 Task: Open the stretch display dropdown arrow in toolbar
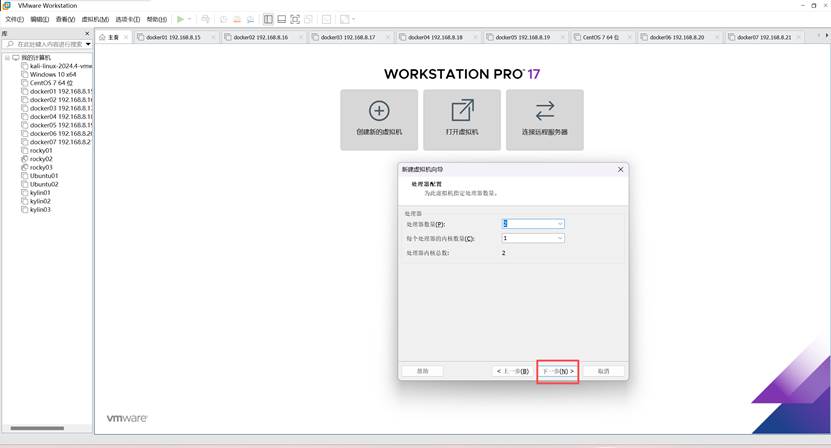tap(353, 19)
